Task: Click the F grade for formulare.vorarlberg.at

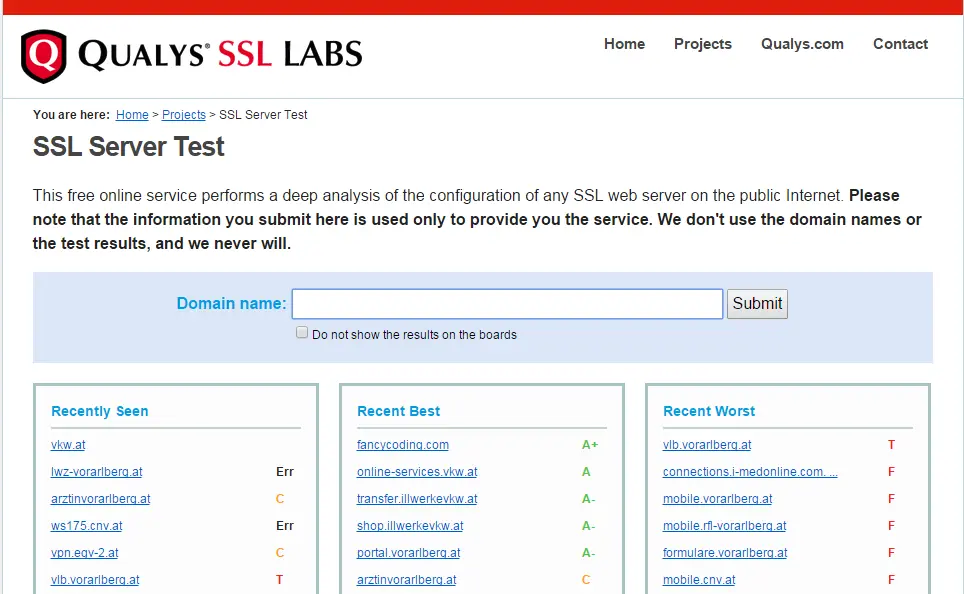Action: tap(891, 553)
